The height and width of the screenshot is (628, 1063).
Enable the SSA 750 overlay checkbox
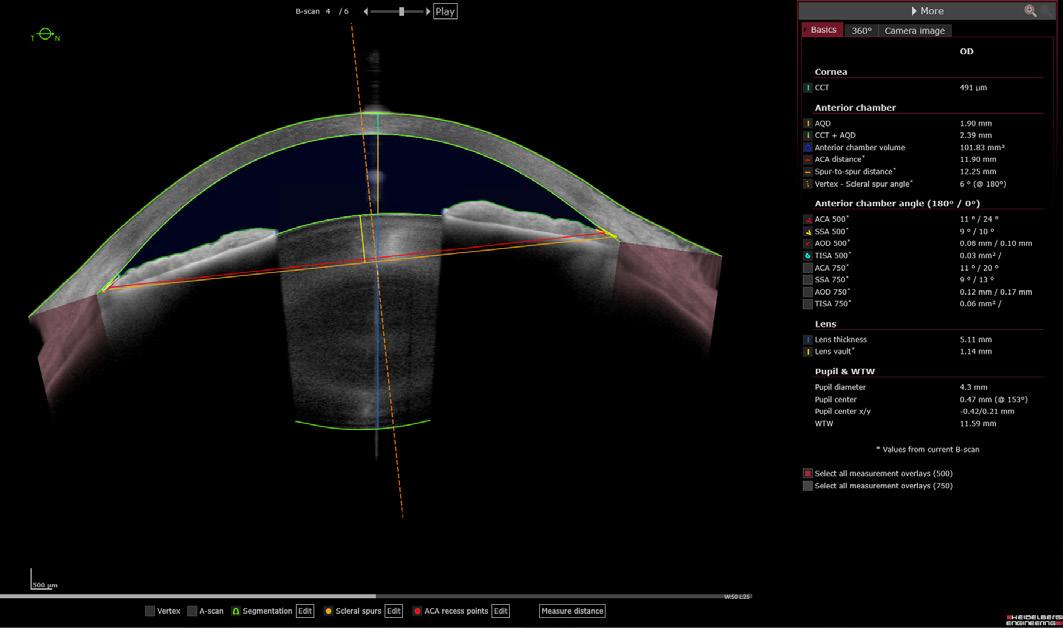[807, 279]
